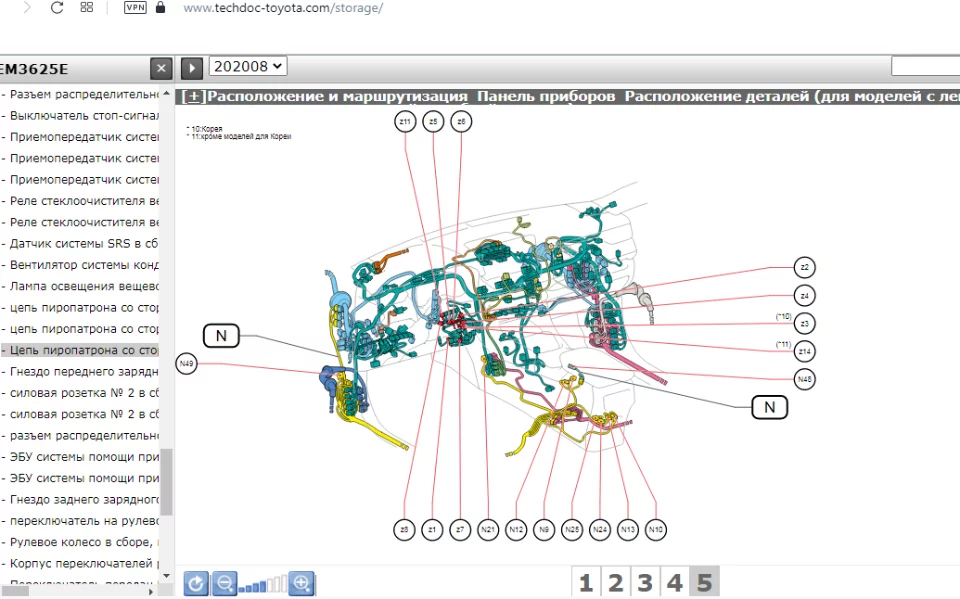Click connector label N48 on the diagram
960x599 pixels.
coord(804,379)
